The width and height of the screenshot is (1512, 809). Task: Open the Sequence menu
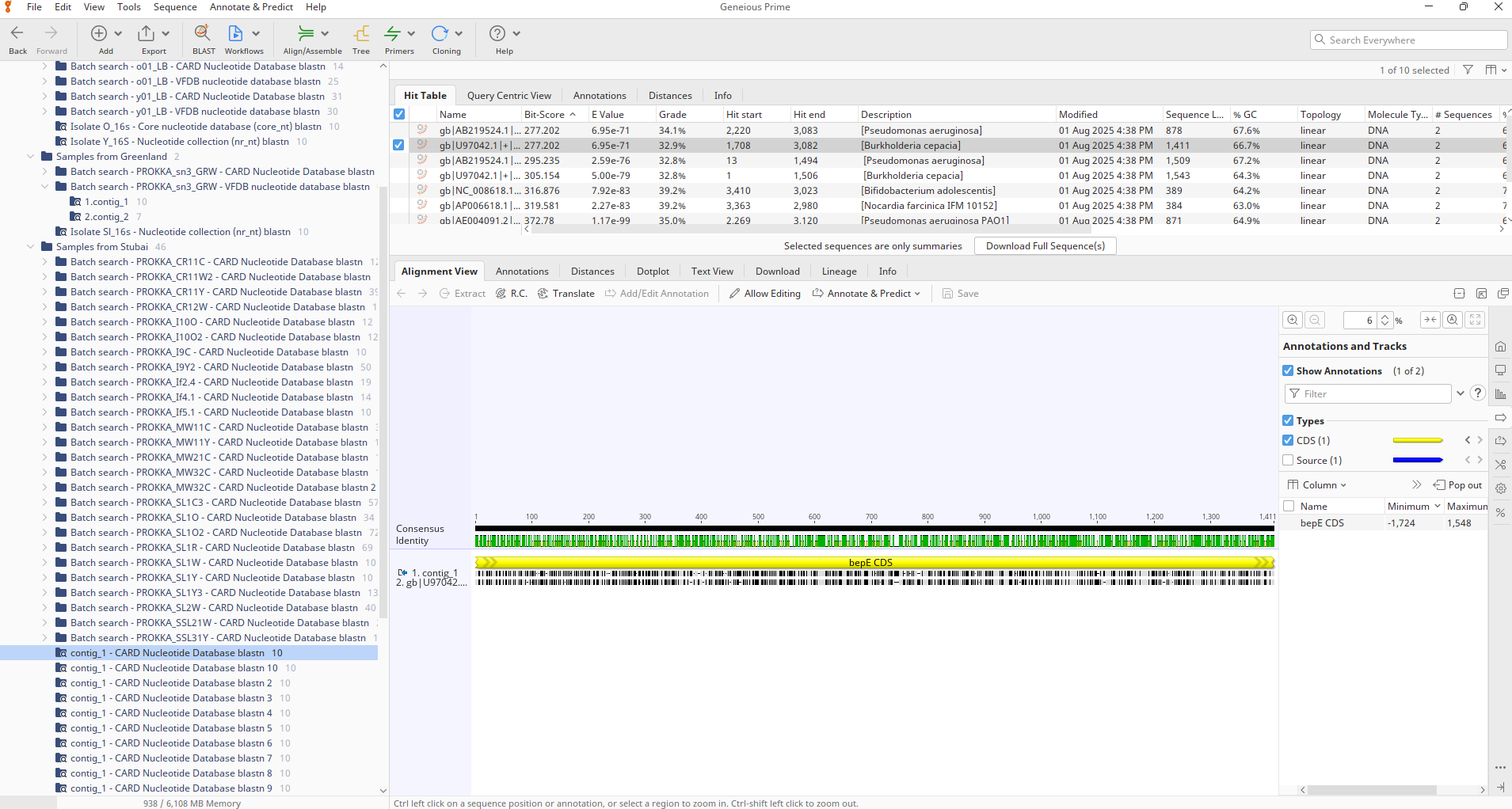(x=175, y=7)
